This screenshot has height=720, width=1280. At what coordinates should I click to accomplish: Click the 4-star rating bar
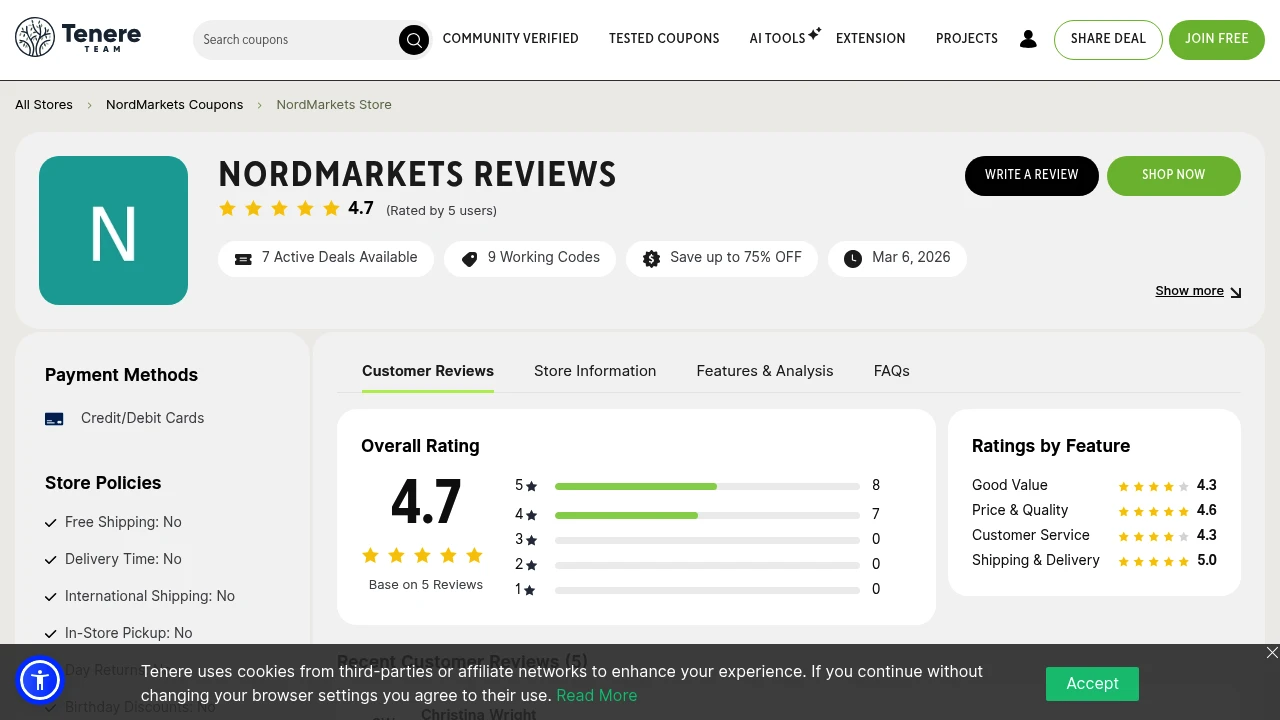click(x=707, y=516)
